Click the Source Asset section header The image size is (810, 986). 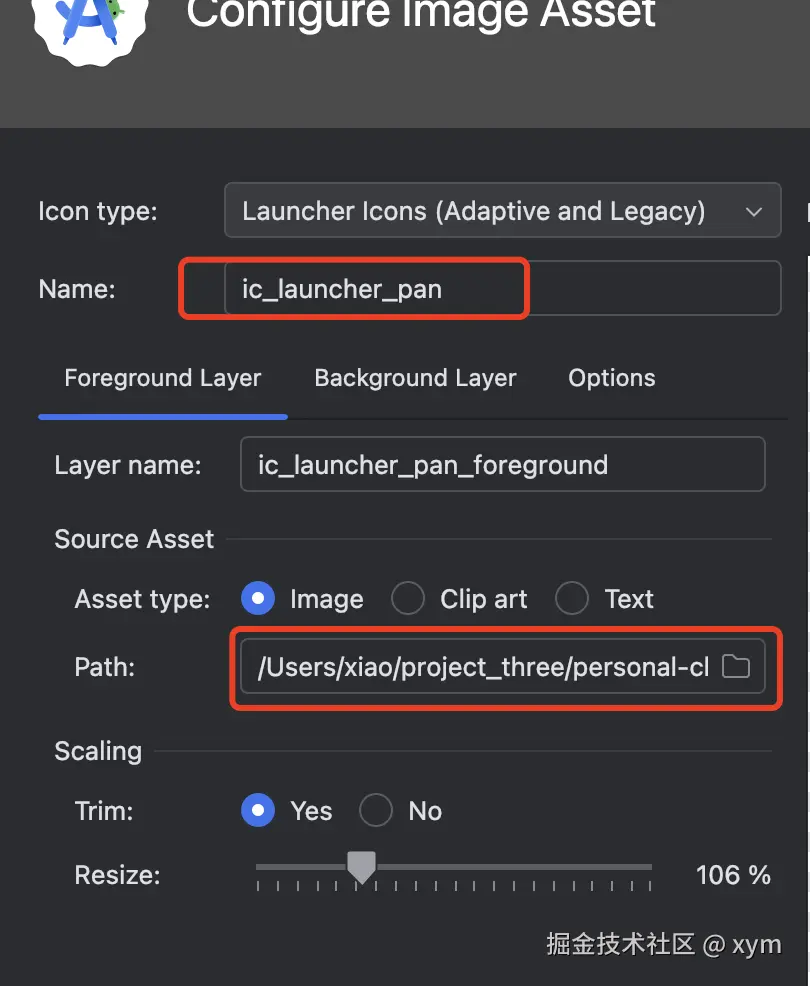(x=134, y=539)
